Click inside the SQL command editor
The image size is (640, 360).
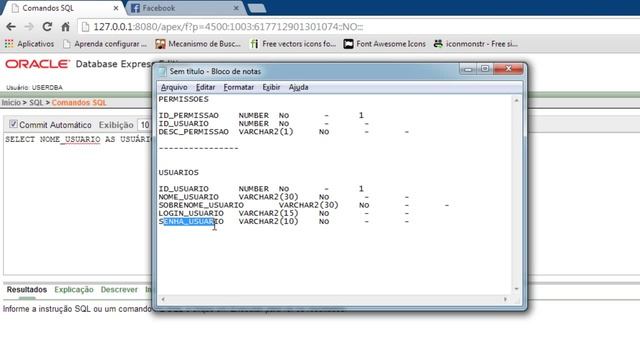point(78,204)
